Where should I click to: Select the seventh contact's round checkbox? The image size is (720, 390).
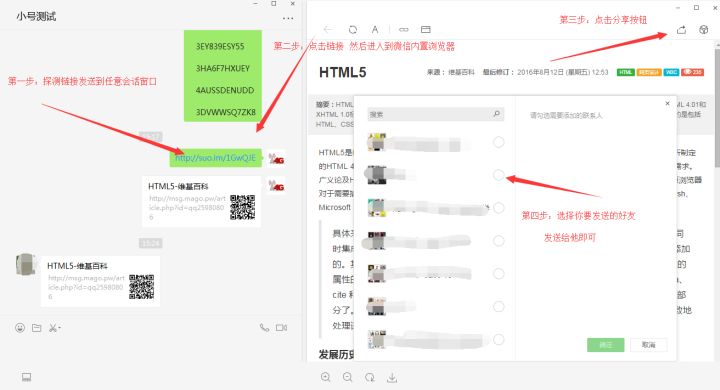pos(499,339)
